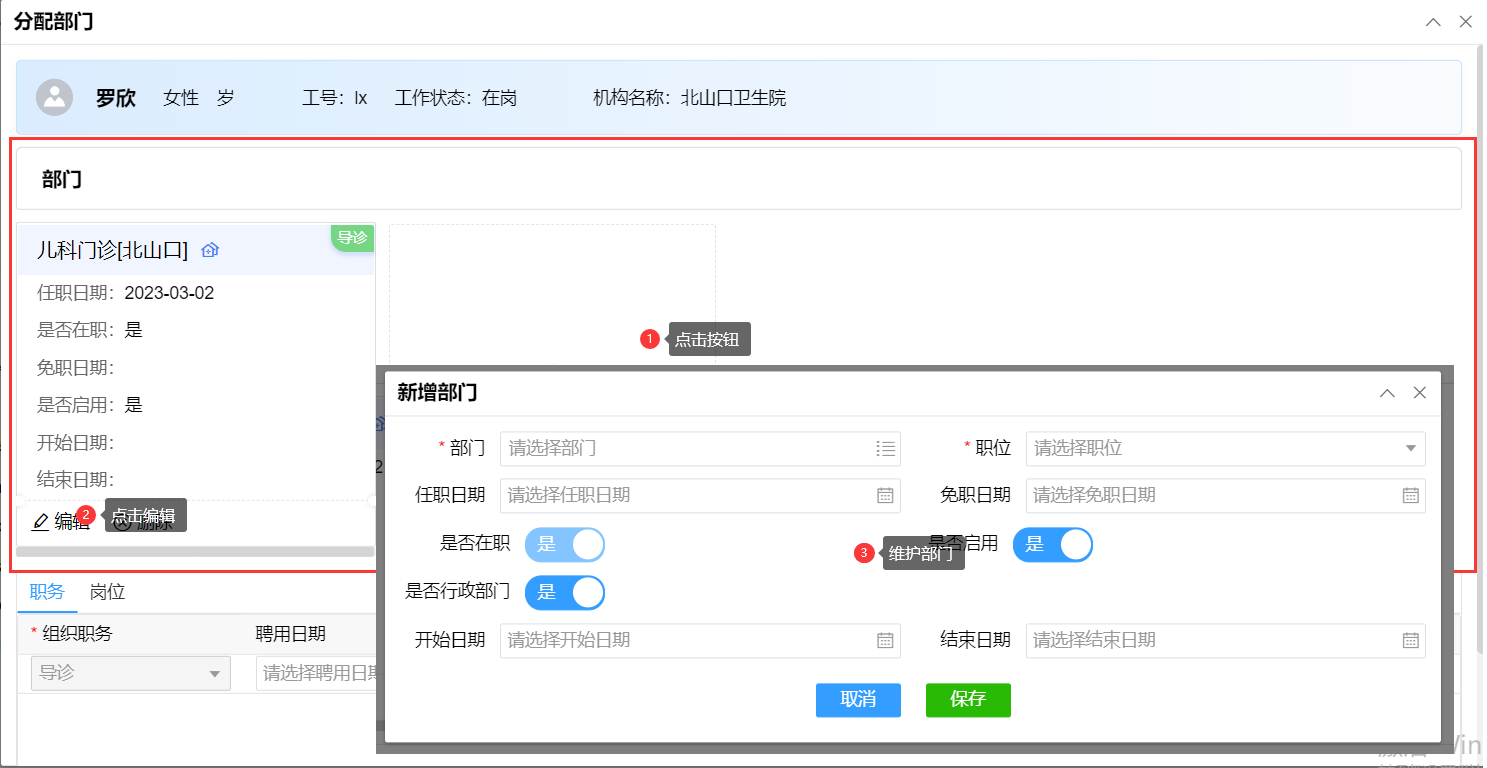Click the 请选择部门 input field

coord(700,449)
